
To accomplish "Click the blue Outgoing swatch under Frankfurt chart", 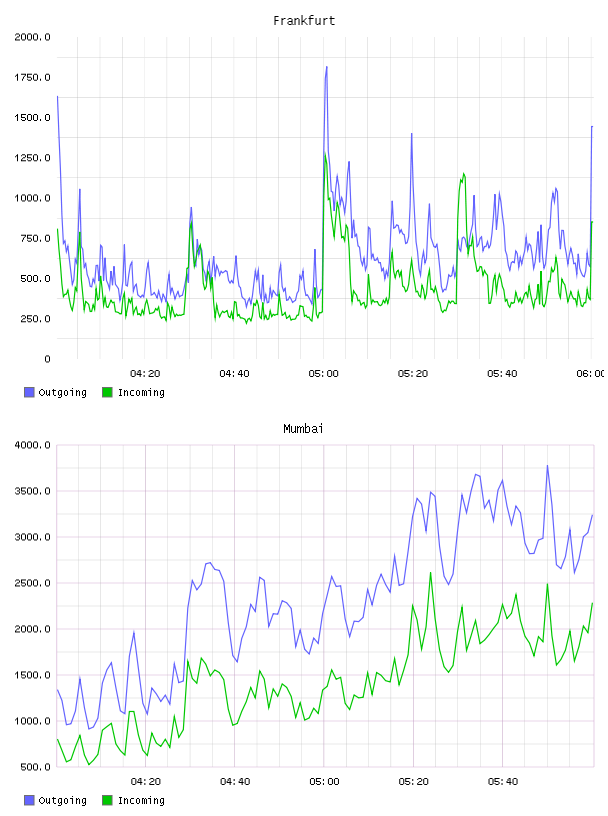I will coord(29,392).
